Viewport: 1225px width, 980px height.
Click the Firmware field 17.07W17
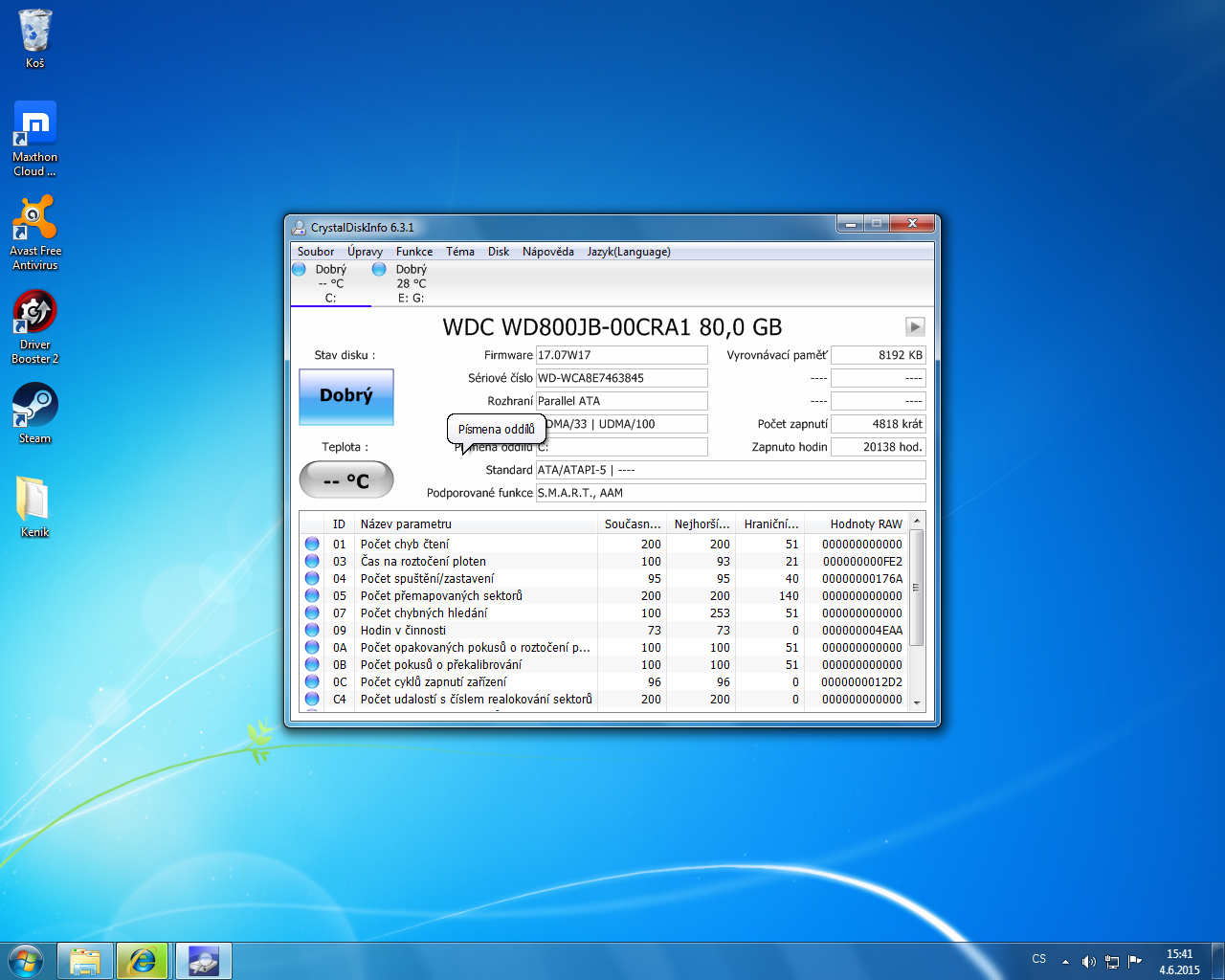tap(622, 355)
